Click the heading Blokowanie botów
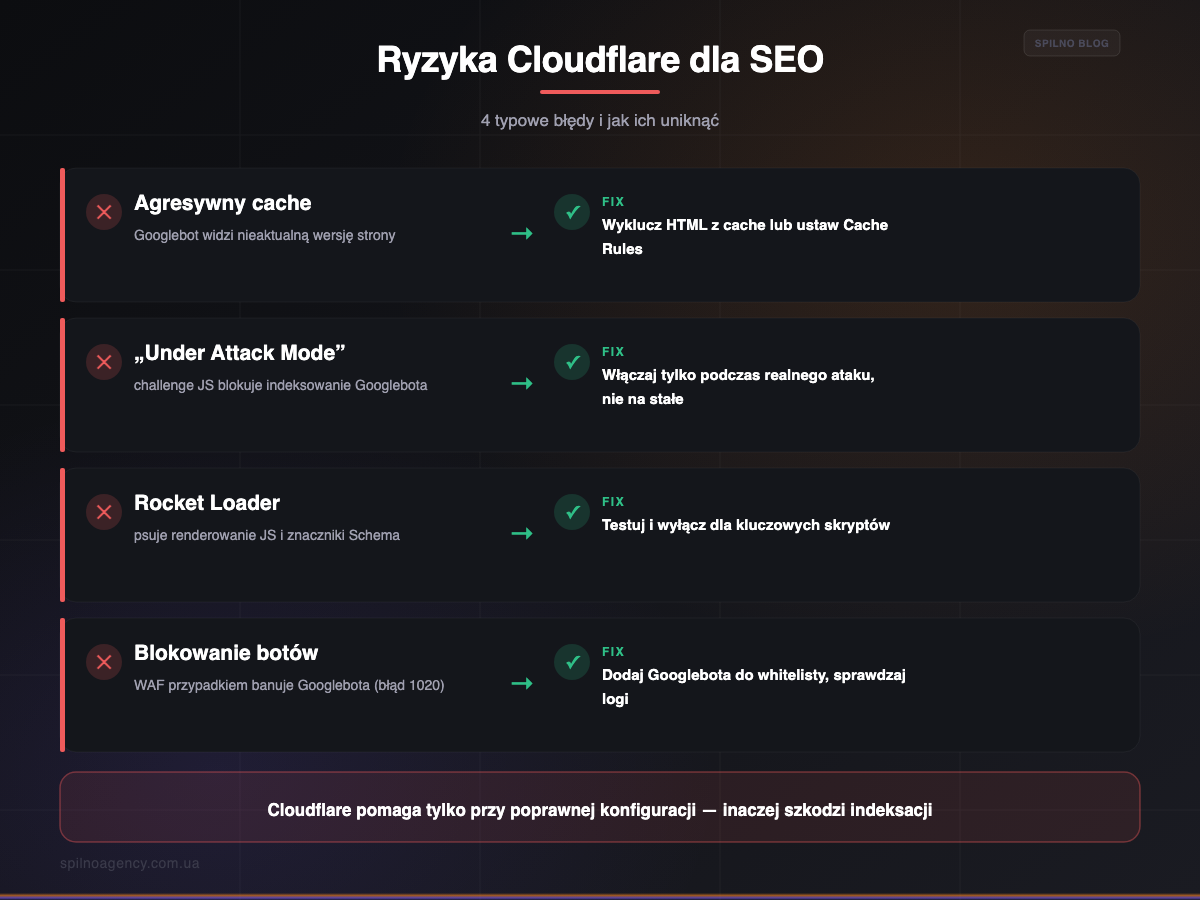This screenshot has width=1200, height=900. pos(226,653)
